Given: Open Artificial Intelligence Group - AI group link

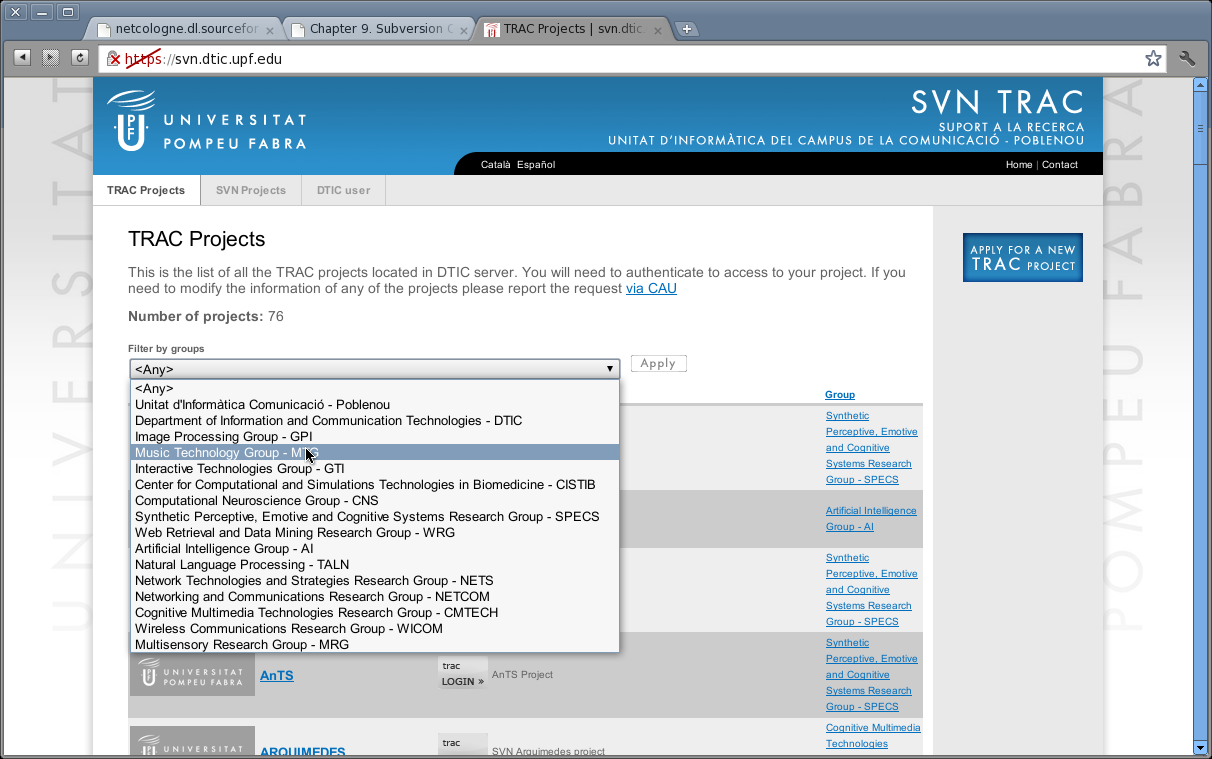Looking at the screenshot, I should coord(871,519).
